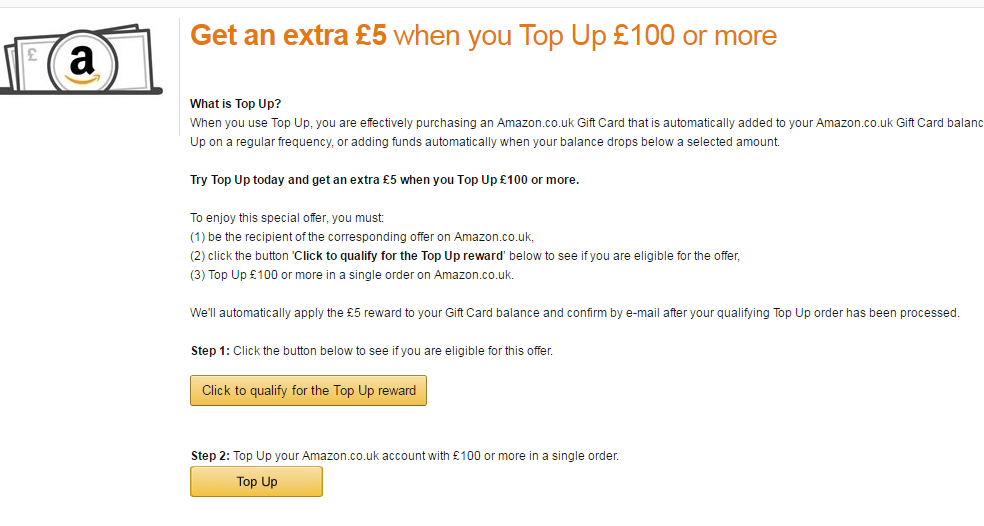Click "when you Top Up £100 or more" headline text
This screenshot has width=984, height=526.
(585, 36)
